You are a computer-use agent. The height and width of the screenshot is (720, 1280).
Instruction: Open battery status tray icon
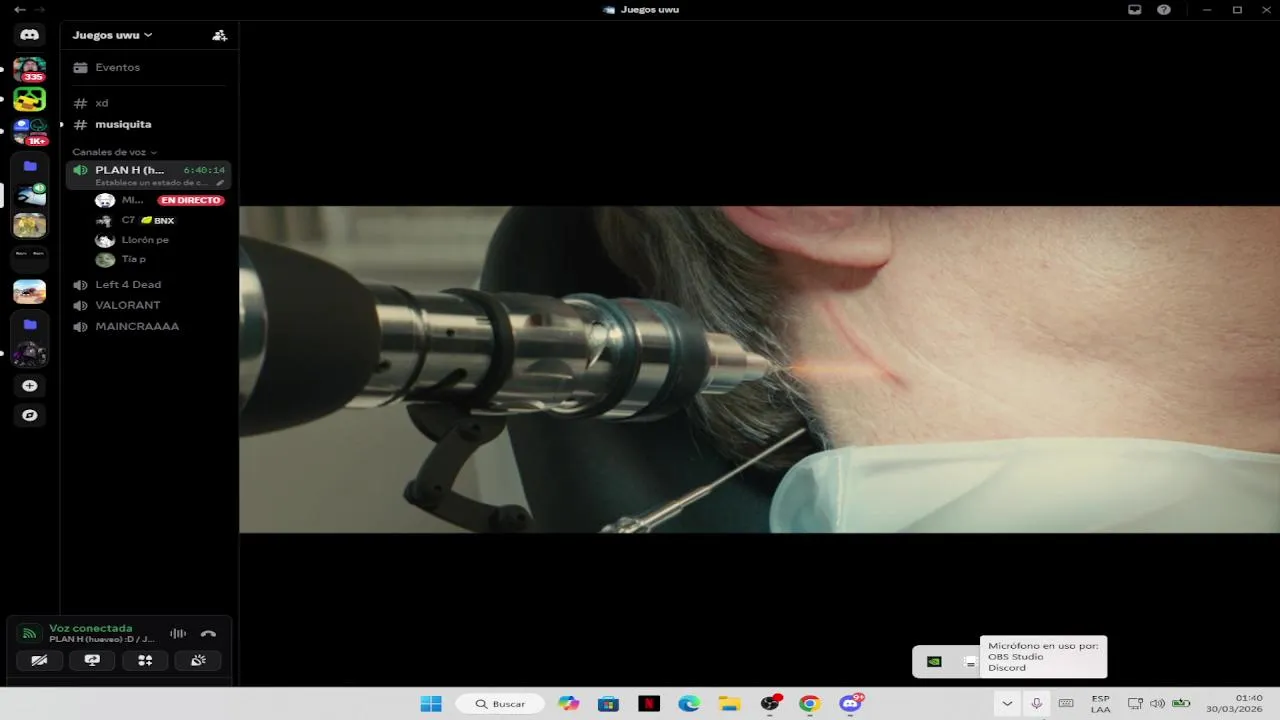(1181, 704)
